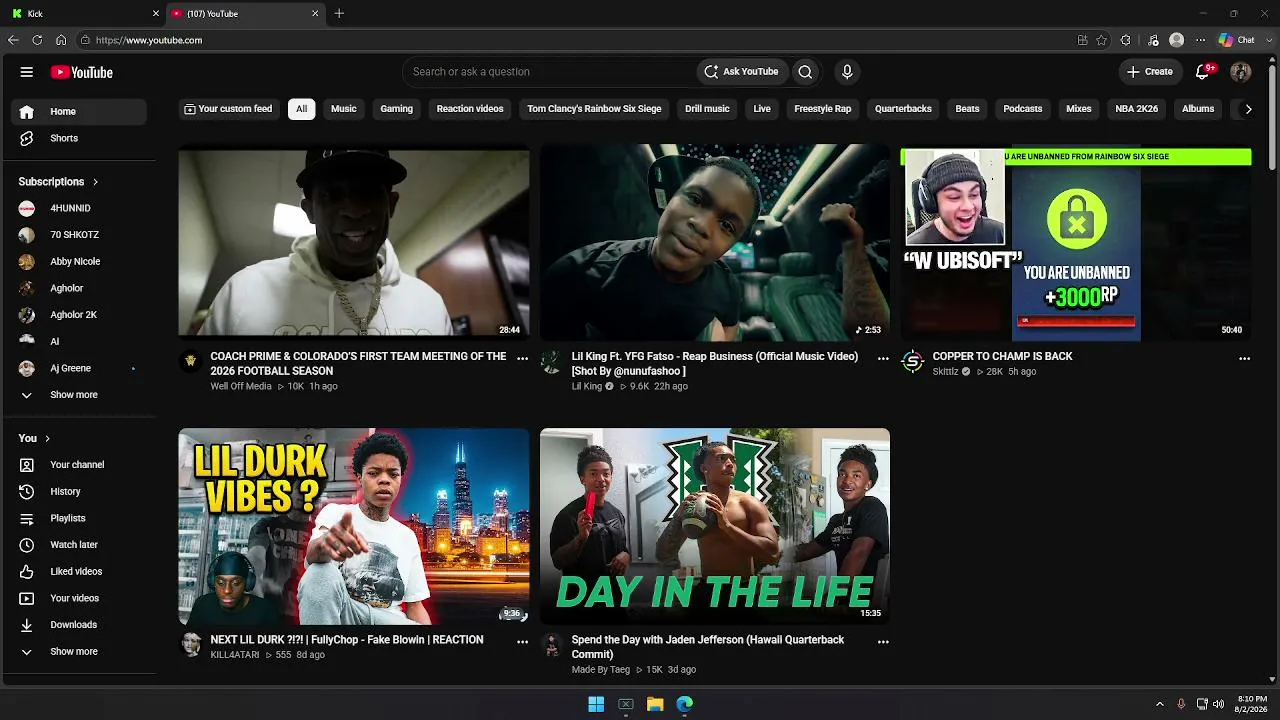This screenshot has height=720, width=1280.
Task: Go to Shorts in the sidebar
Action: tap(77, 138)
